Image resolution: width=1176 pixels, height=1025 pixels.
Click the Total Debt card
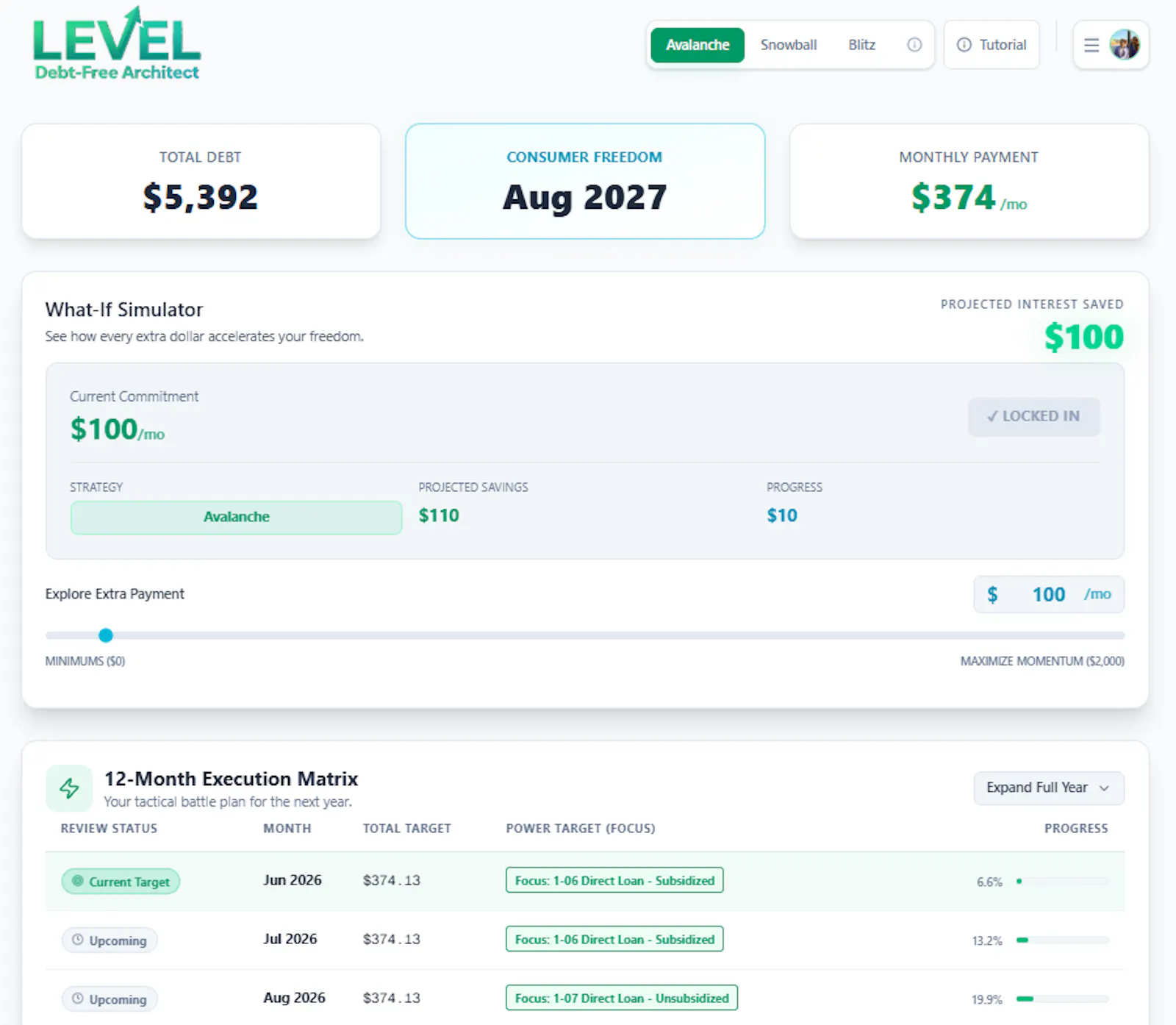coord(201,181)
